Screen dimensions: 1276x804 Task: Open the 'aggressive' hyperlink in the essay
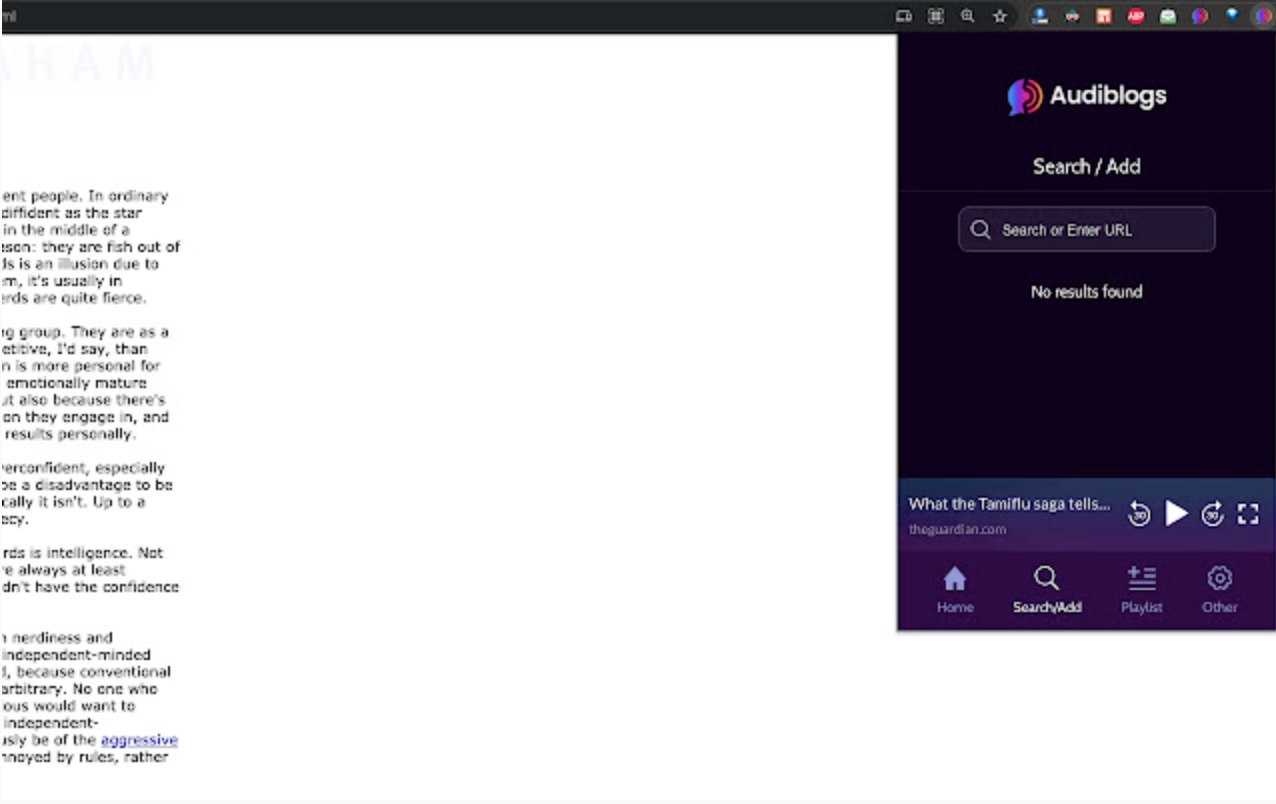coord(139,740)
